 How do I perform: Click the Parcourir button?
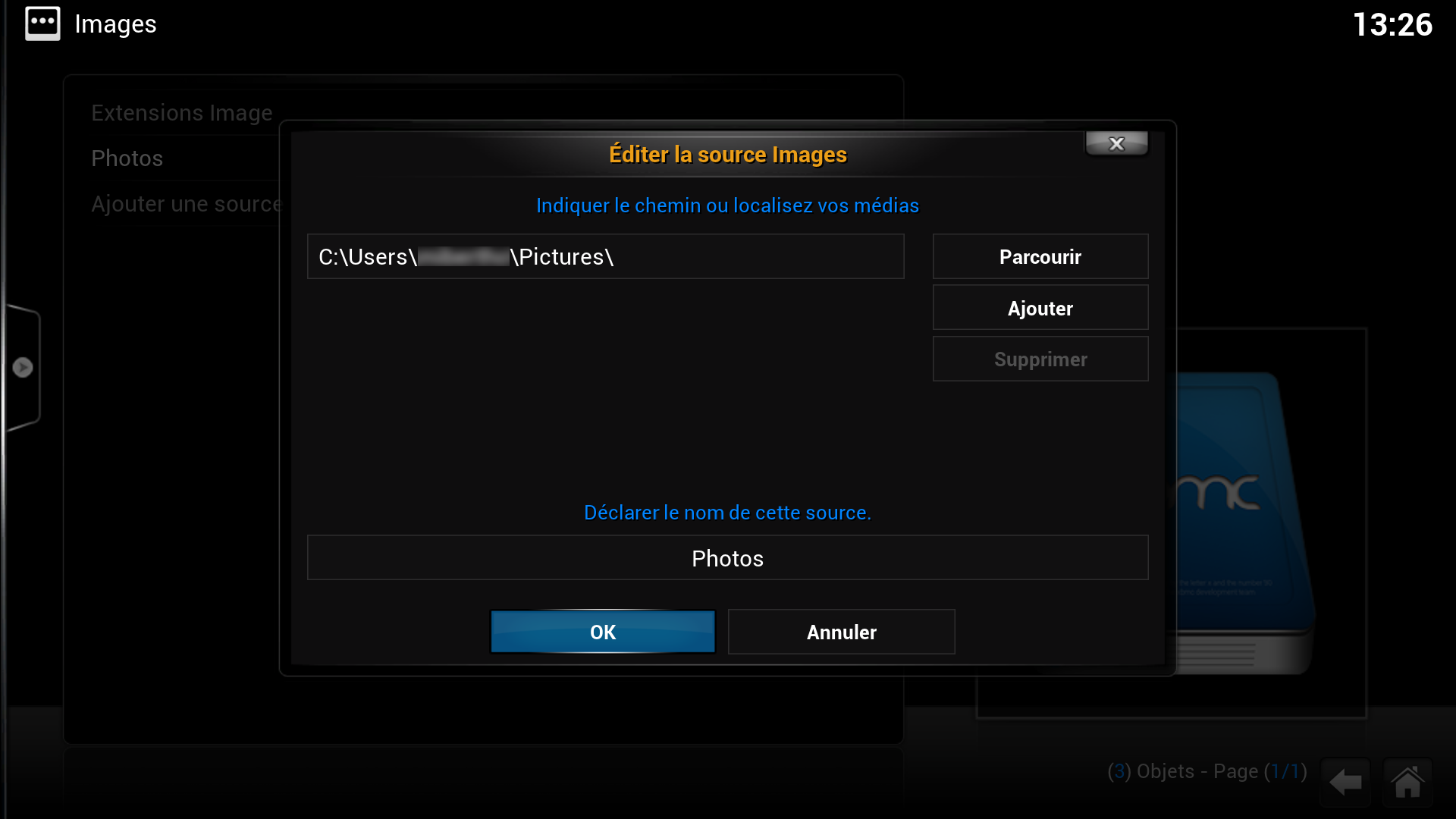pyautogui.click(x=1040, y=257)
